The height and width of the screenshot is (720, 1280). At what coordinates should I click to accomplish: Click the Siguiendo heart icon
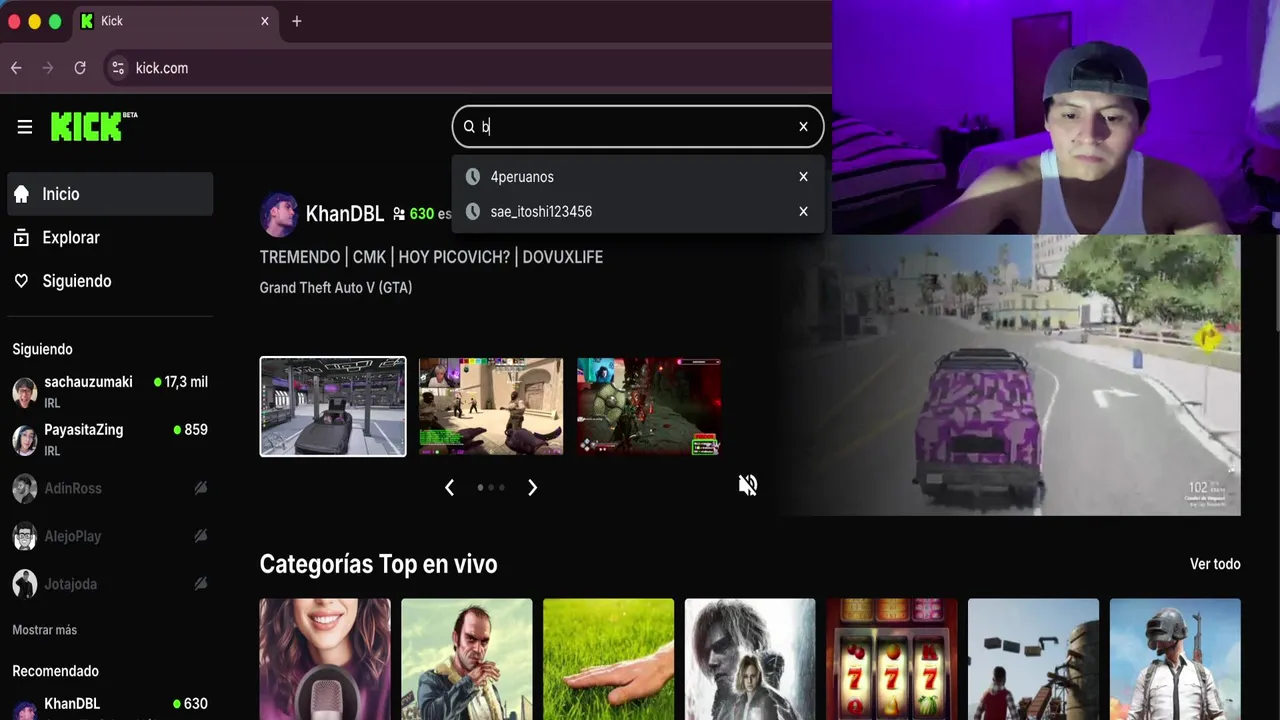pos(22,281)
